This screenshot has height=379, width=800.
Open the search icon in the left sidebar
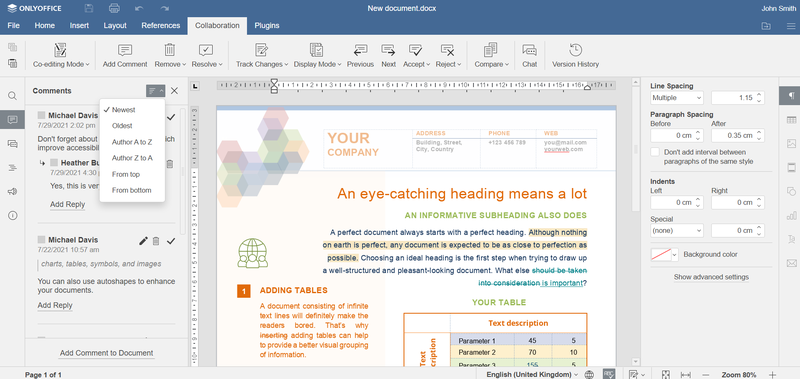coord(12,96)
